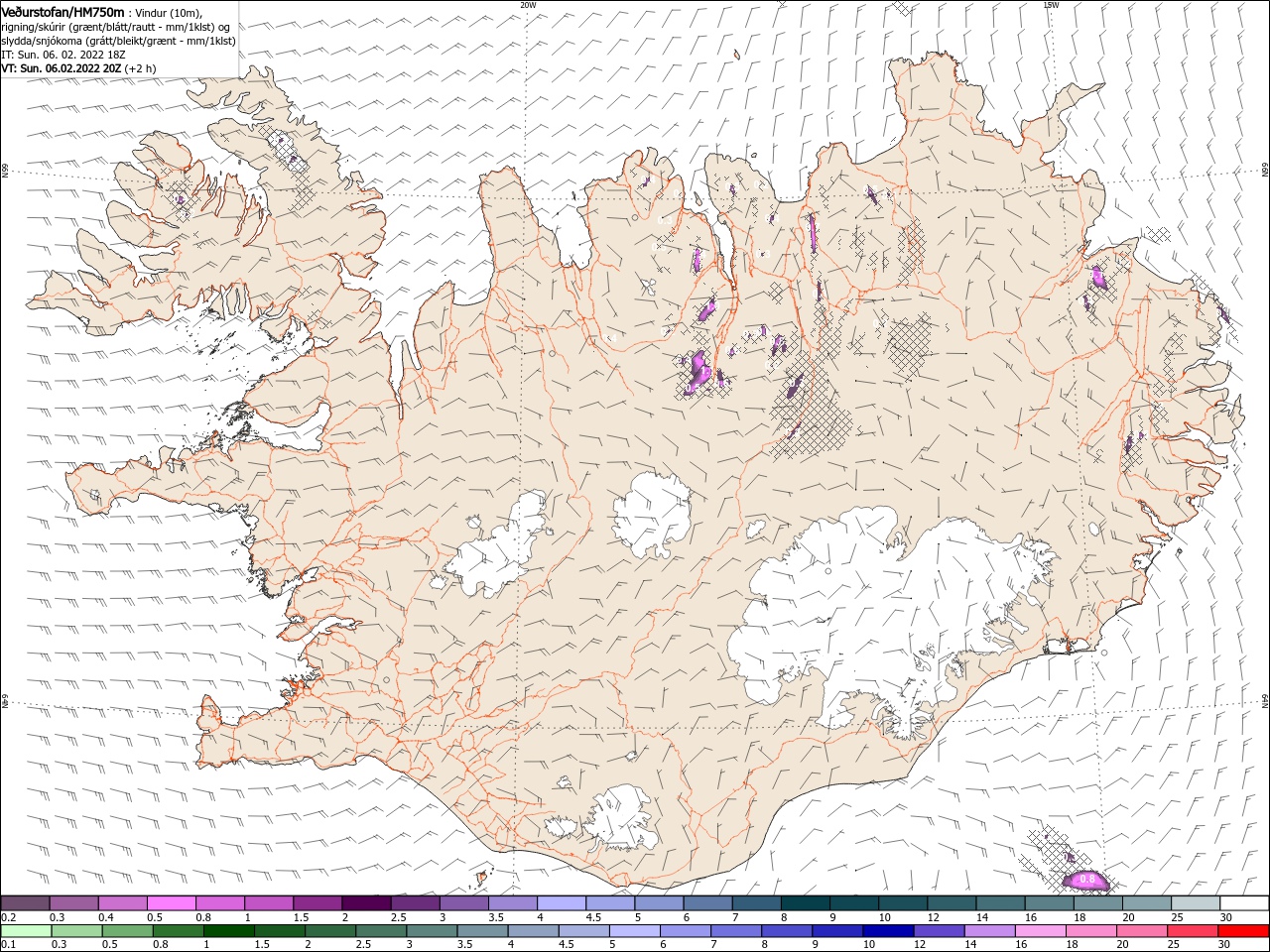The image size is (1270, 952).
Task: Click the pink offshore precipitation blob southeast of Iceland
Action: (1085, 879)
